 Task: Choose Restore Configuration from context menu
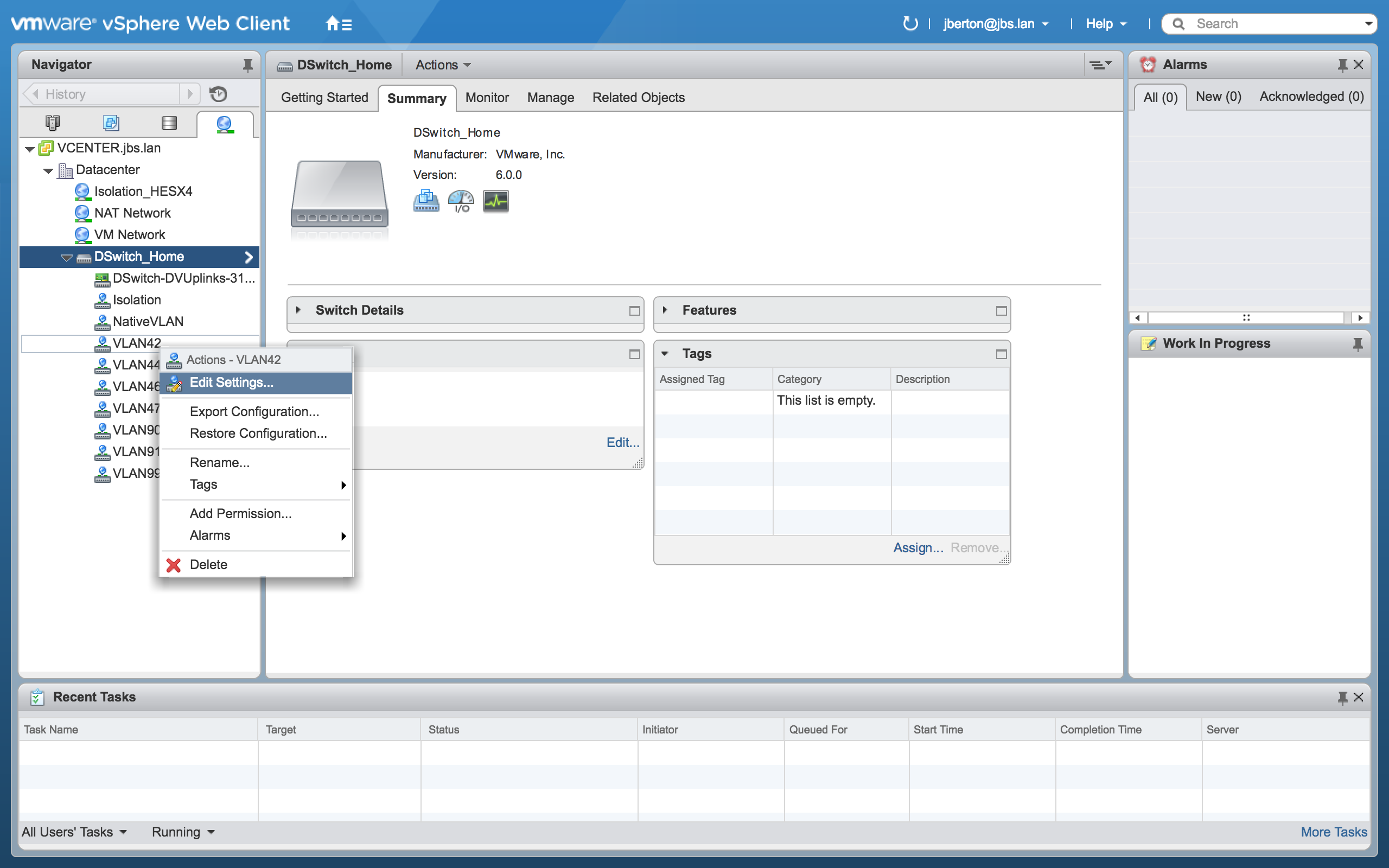256,433
